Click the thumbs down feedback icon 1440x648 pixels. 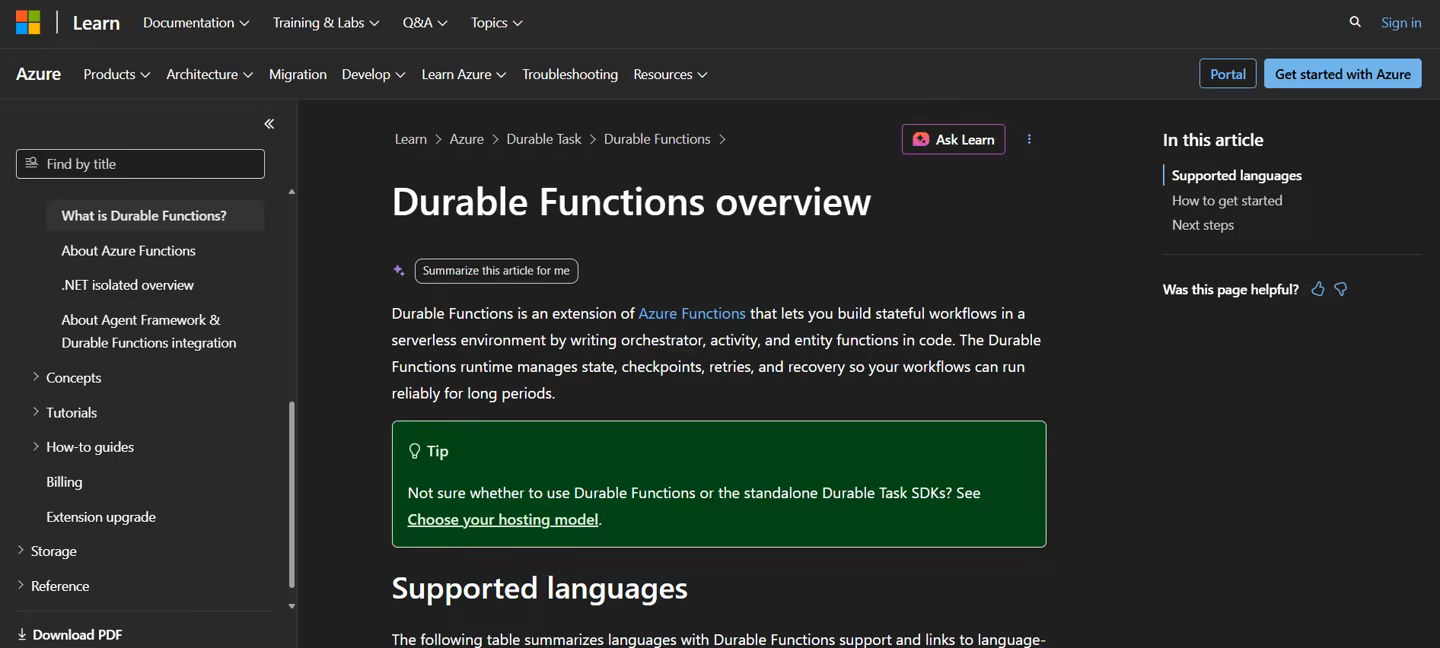click(1341, 289)
